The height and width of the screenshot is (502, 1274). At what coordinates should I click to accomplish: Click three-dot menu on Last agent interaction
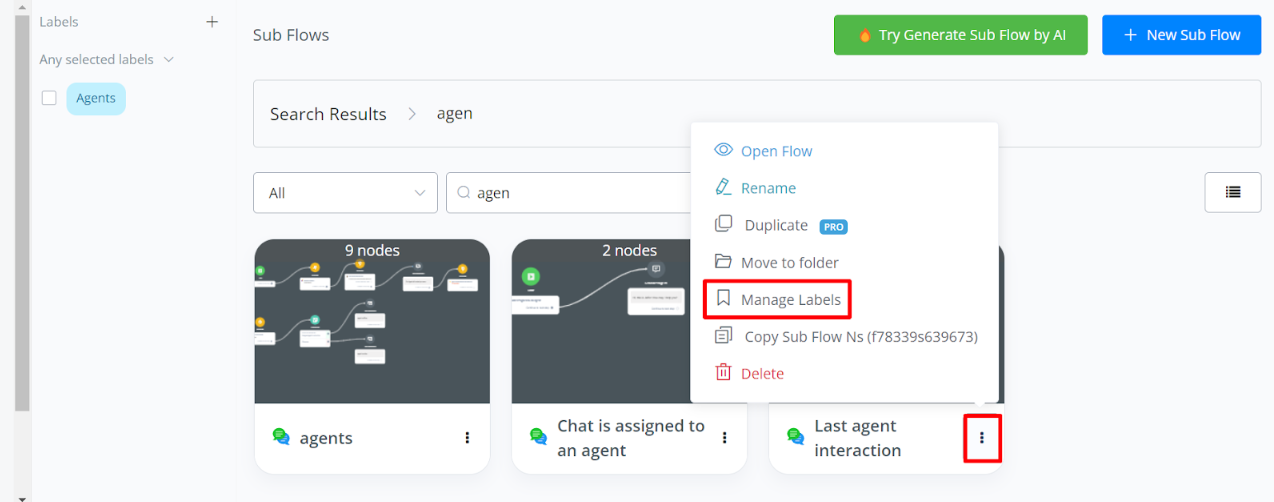(x=982, y=438)
